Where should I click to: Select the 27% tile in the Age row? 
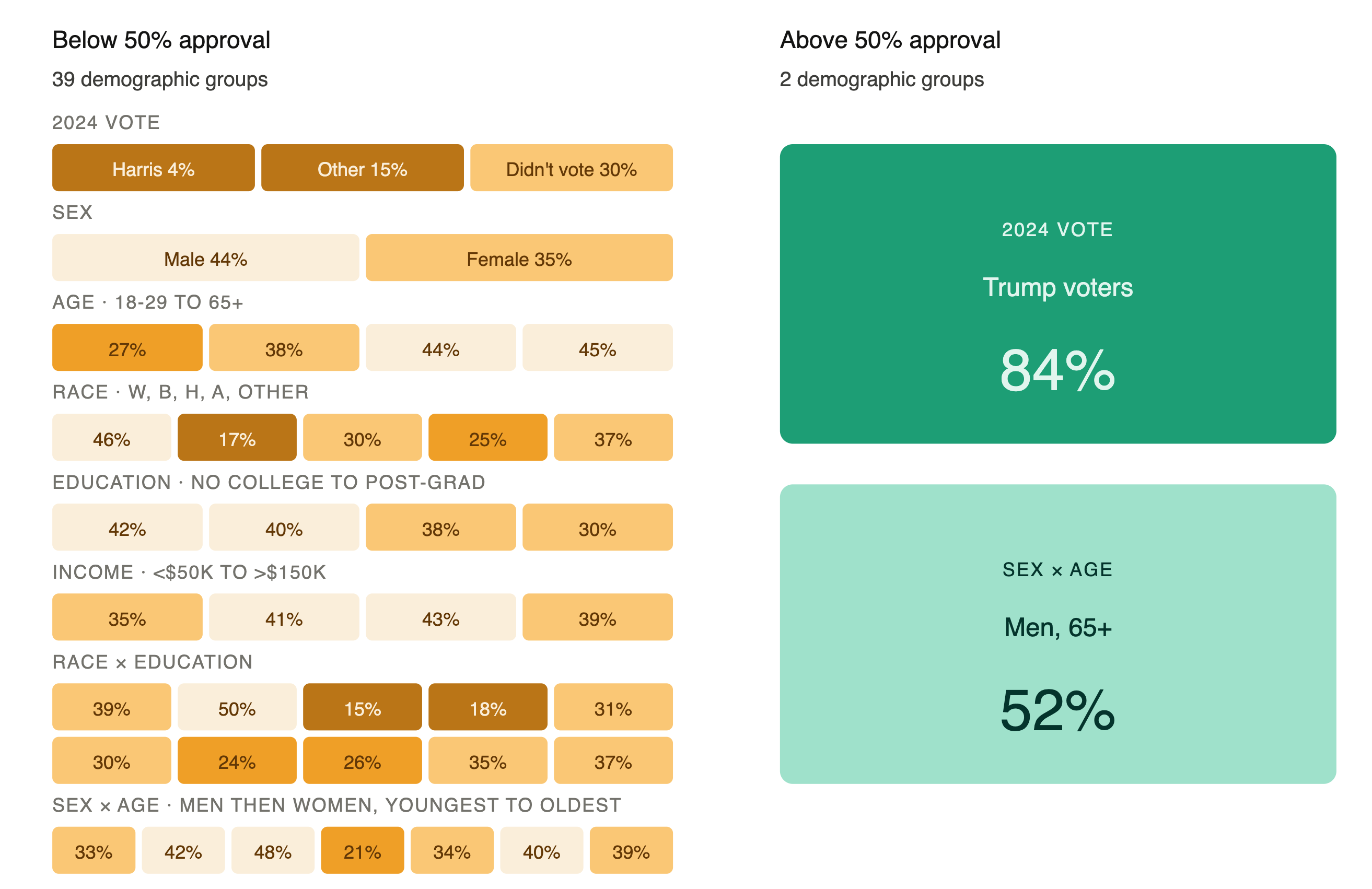point(127,347)
